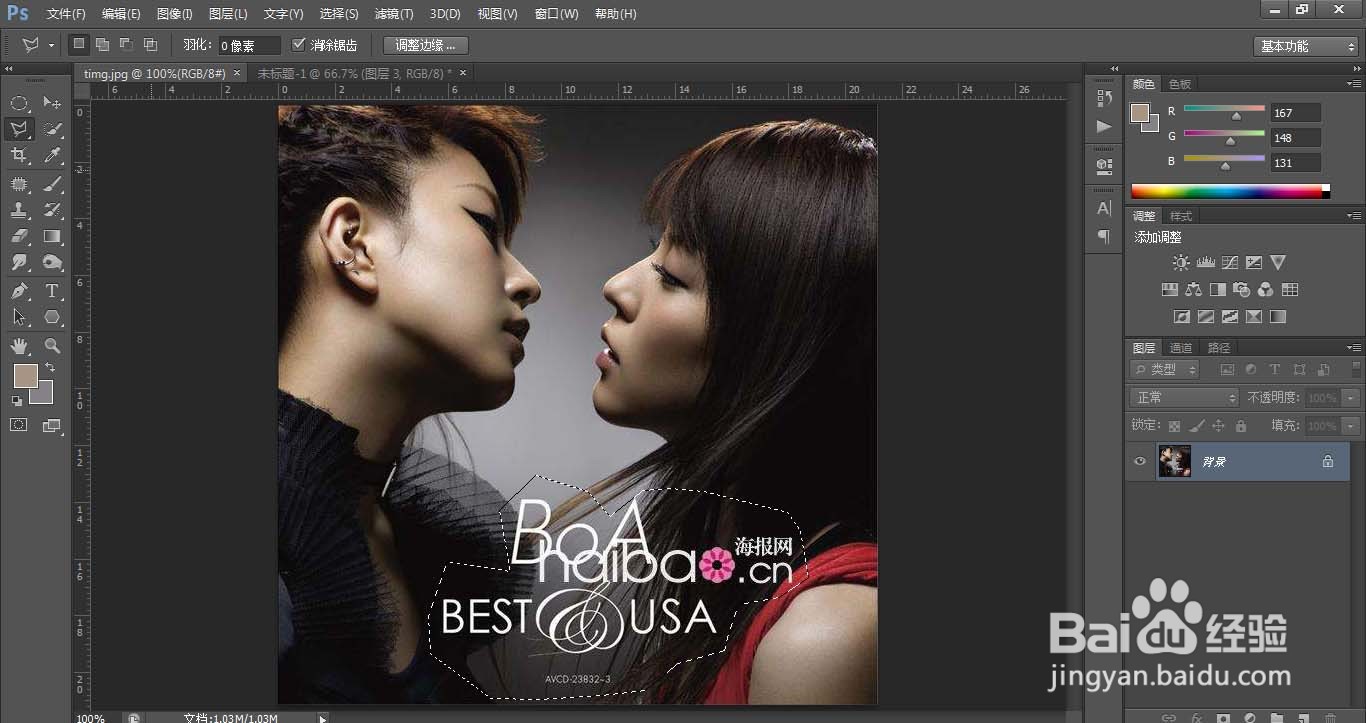The height and width of the screenshot is (723, 1366).
Task: Open the 基本功能 workspace dropdown
Action: tap(1306, 46)
